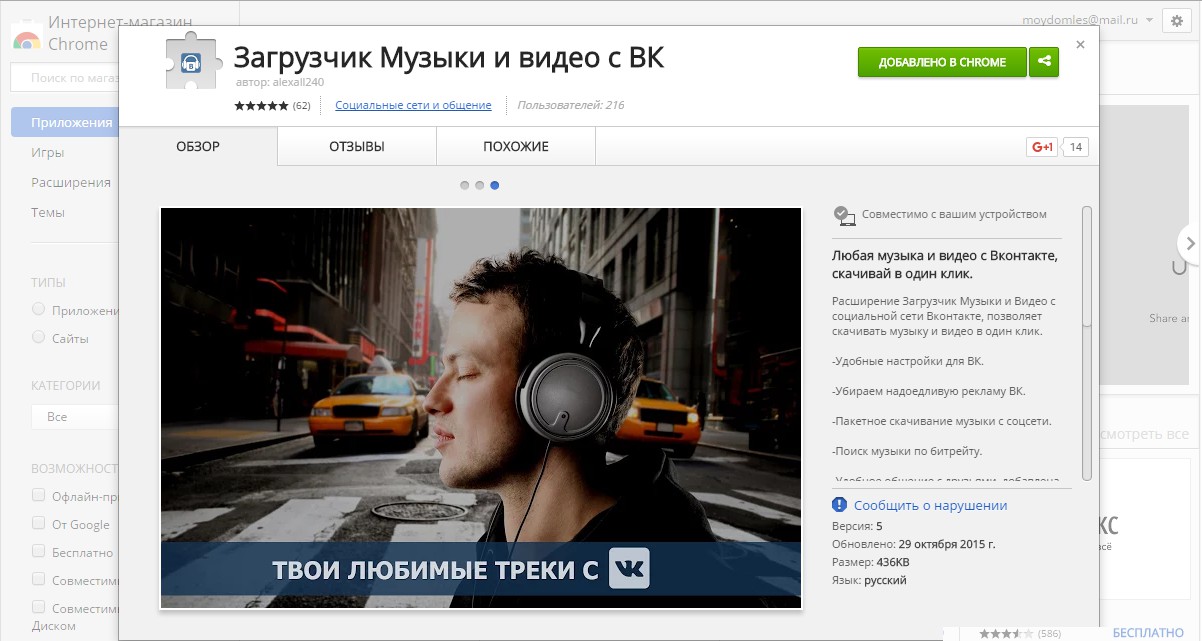Viewport: 1202px width, 641px height.
Task: Click the VK logo in the banner
Action: (x=629, y=569)
